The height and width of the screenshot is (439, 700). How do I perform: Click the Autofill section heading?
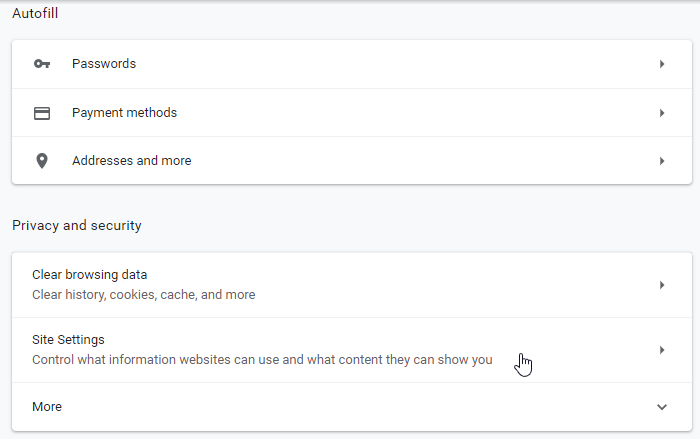[x=35, y=13]
